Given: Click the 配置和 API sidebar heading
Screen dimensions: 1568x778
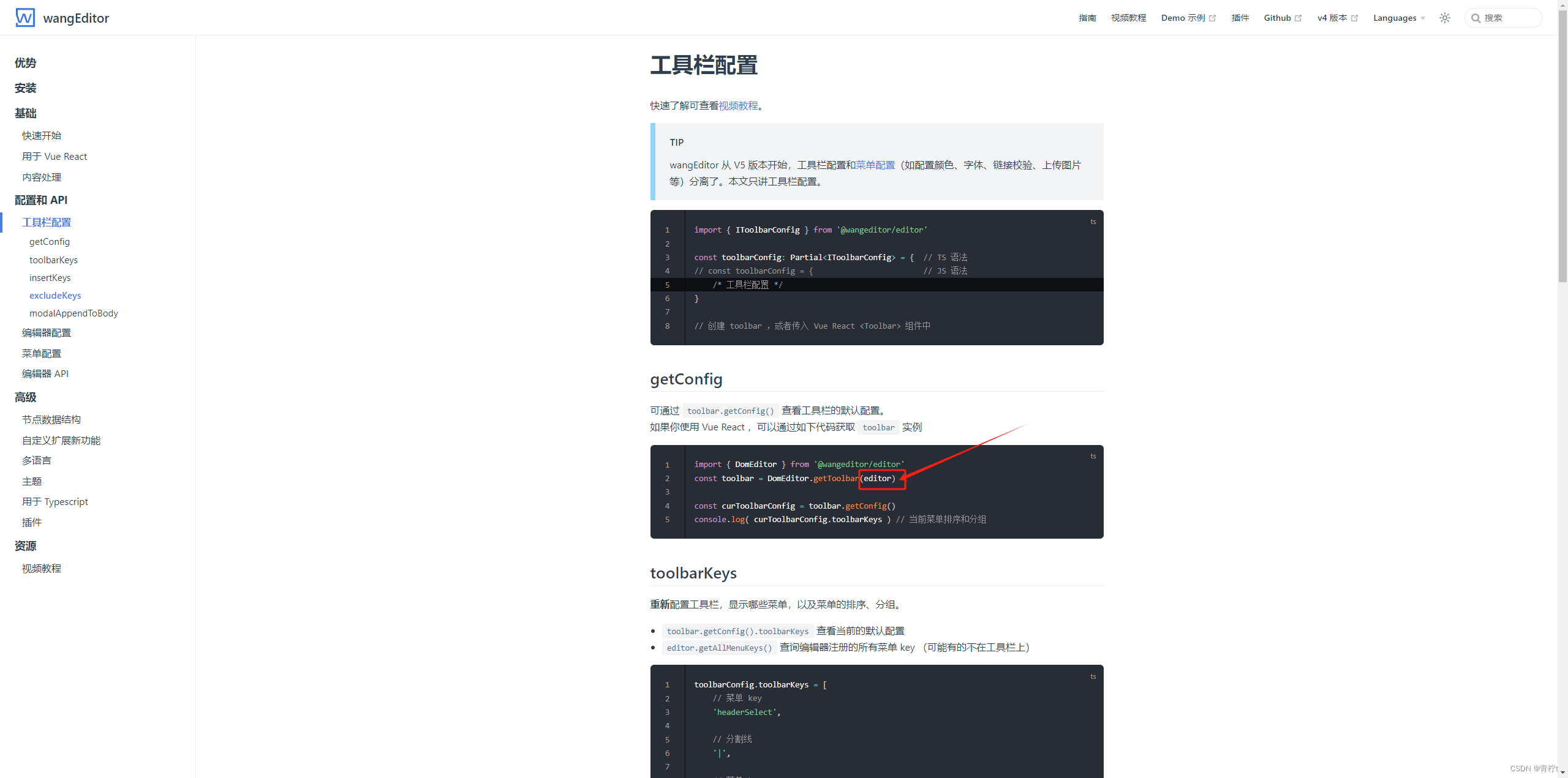Looking at the screenshot, I should pos(41,200).
